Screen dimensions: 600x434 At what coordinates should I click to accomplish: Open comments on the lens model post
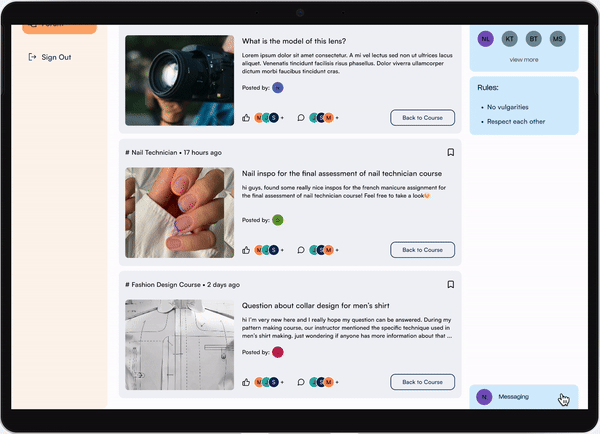click(301, 118)
